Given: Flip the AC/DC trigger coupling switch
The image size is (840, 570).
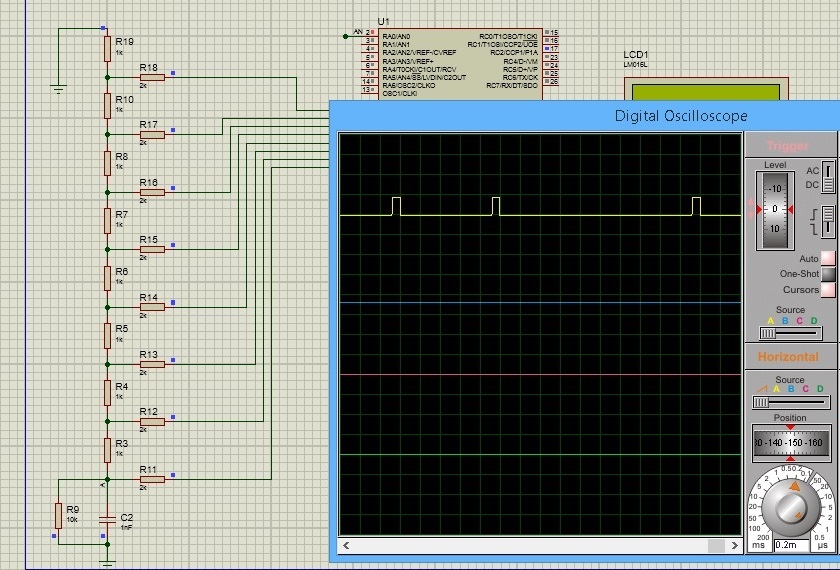Looking at the screenshot, I should pos(828,178).
